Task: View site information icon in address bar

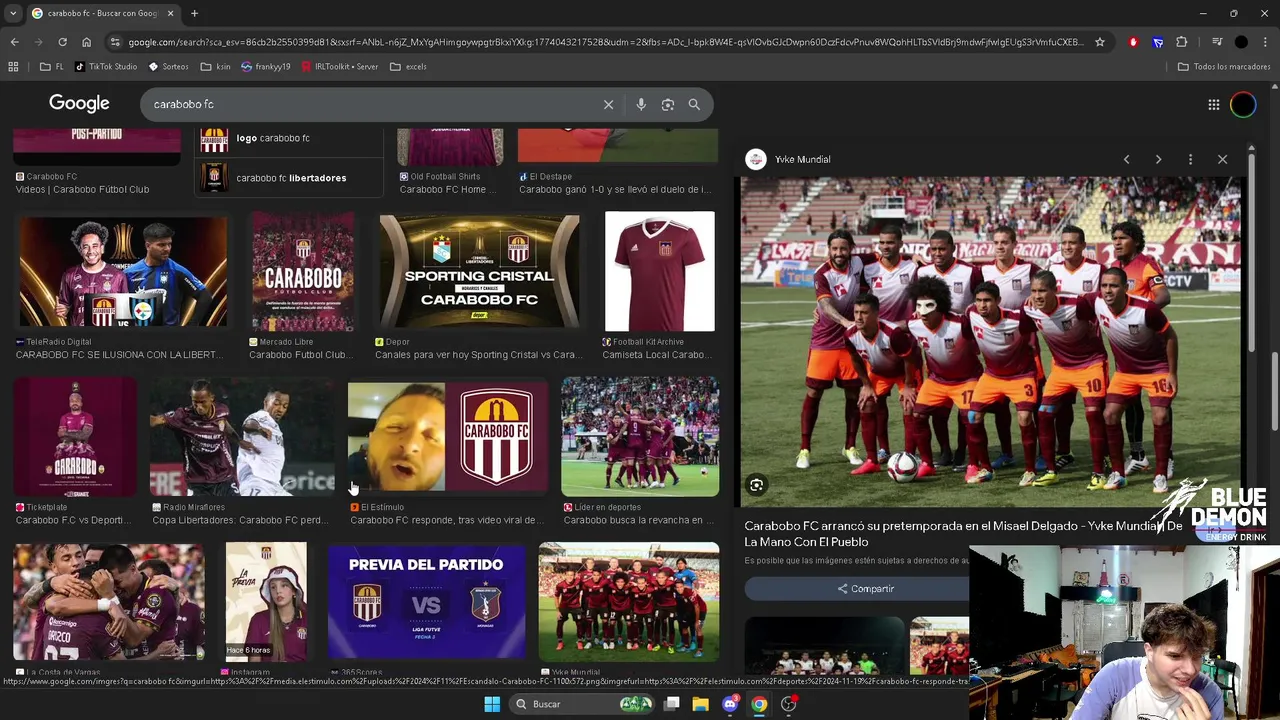Action: (116, 42)
